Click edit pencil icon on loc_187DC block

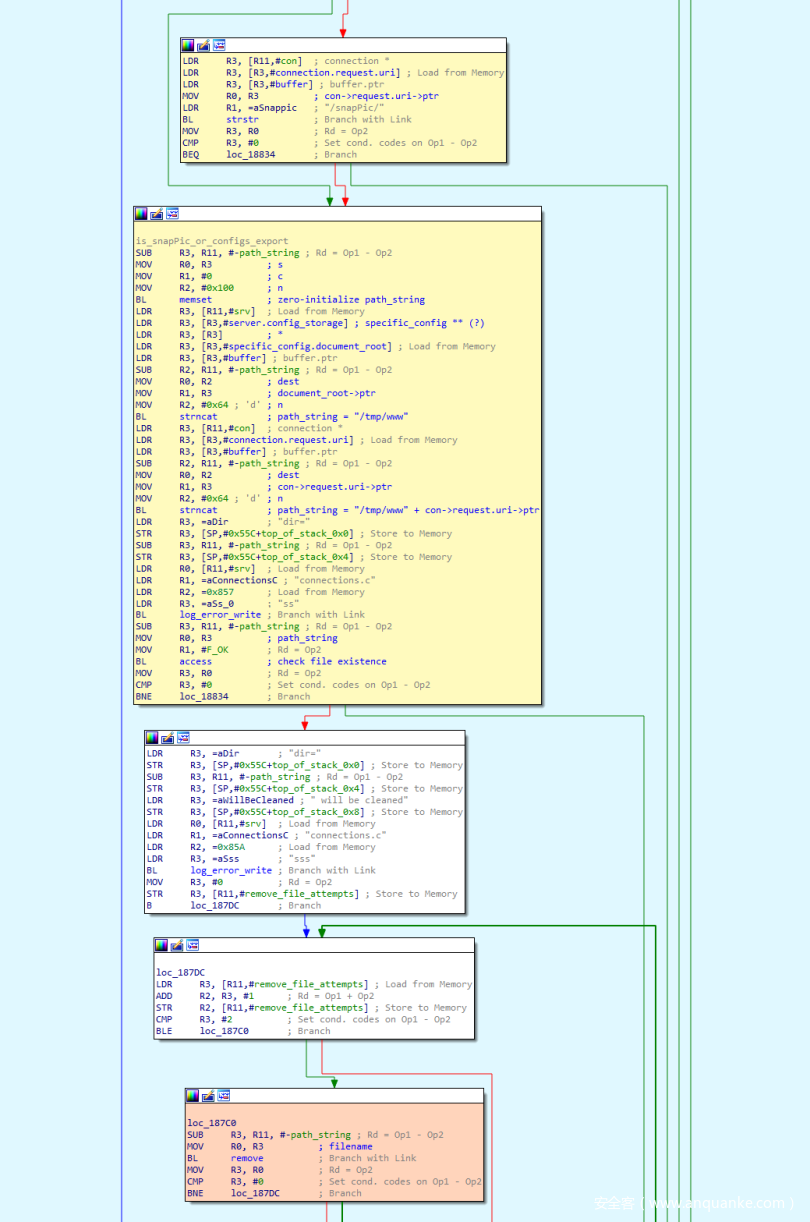click(x=177, y=945)
